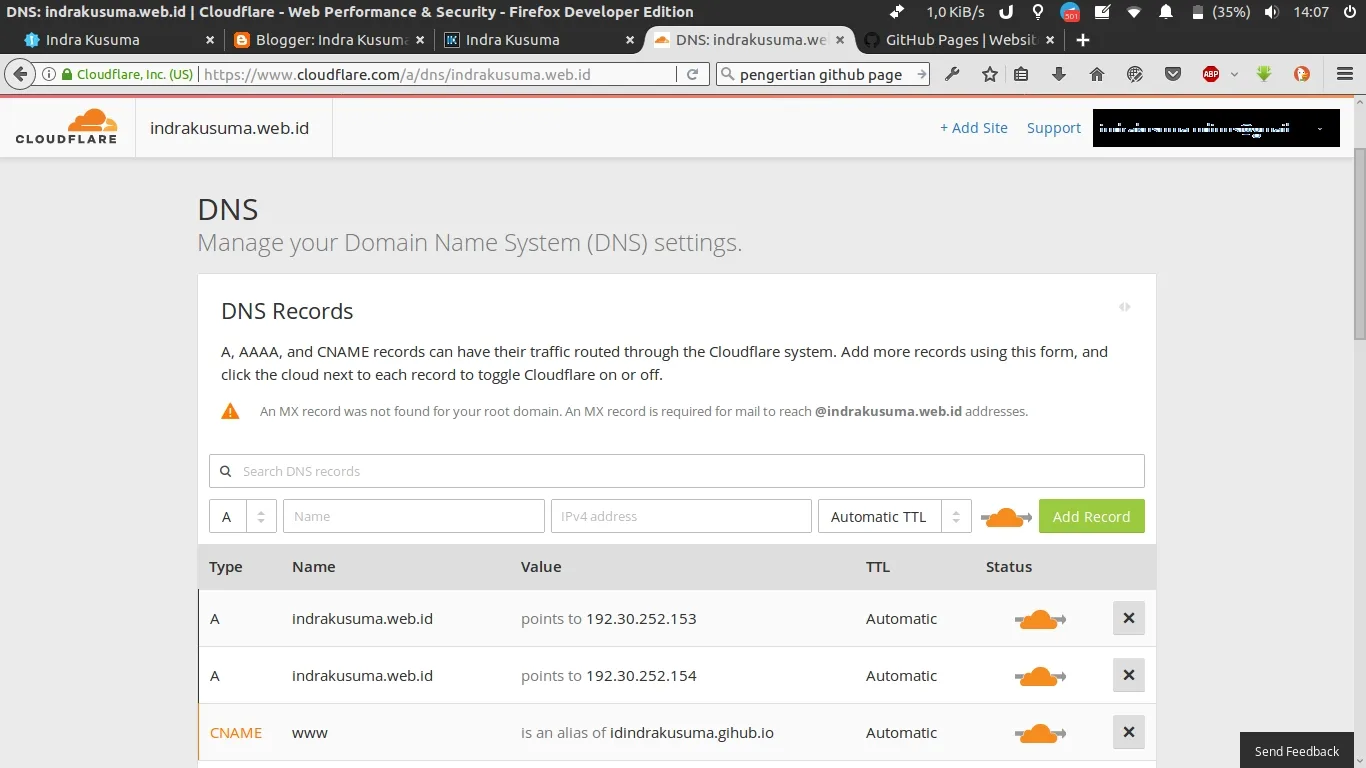Click the + Add Site link
Screen dimensions: 1366x768
973,128
